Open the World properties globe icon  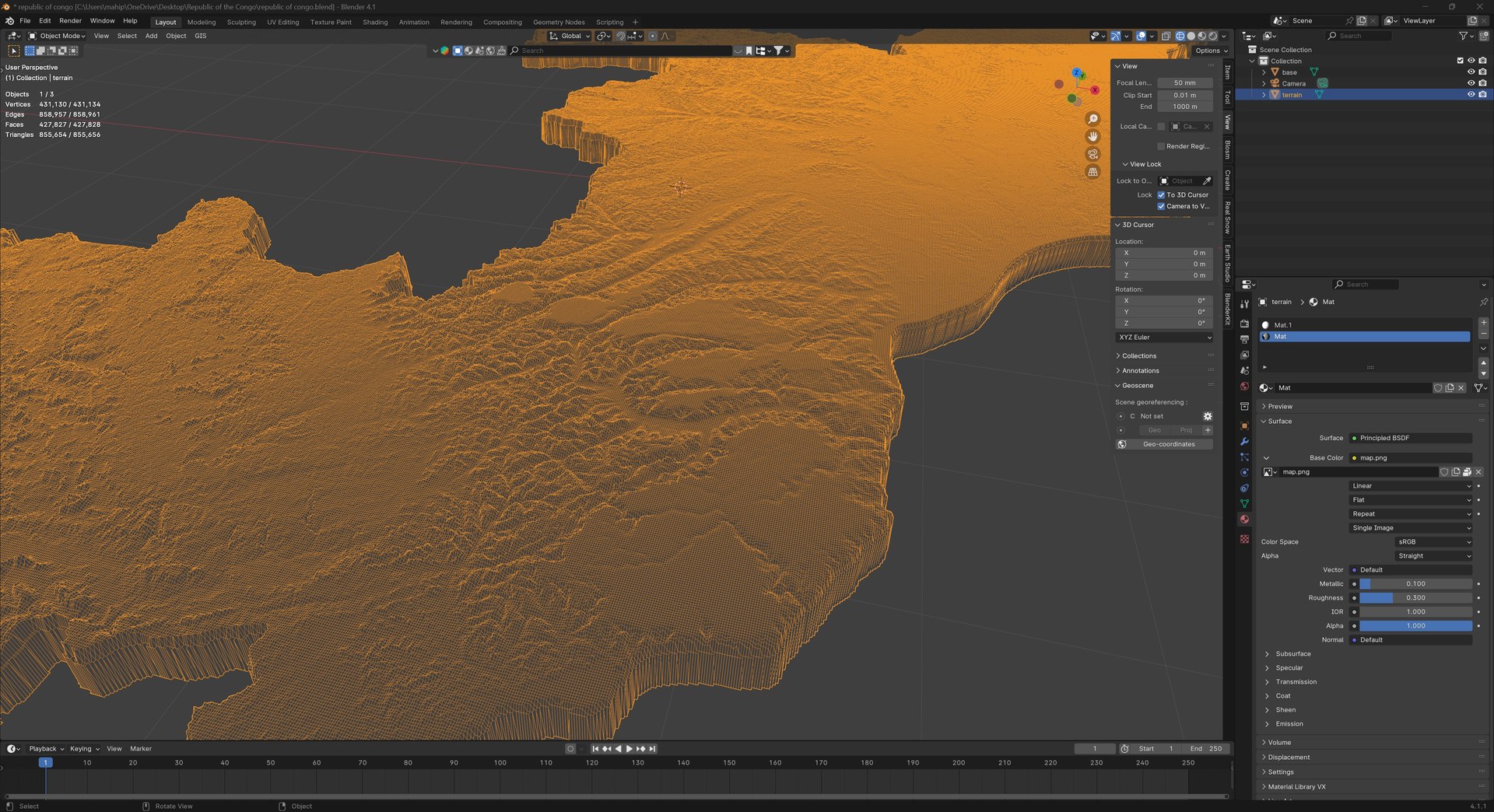pos(1244,387)
